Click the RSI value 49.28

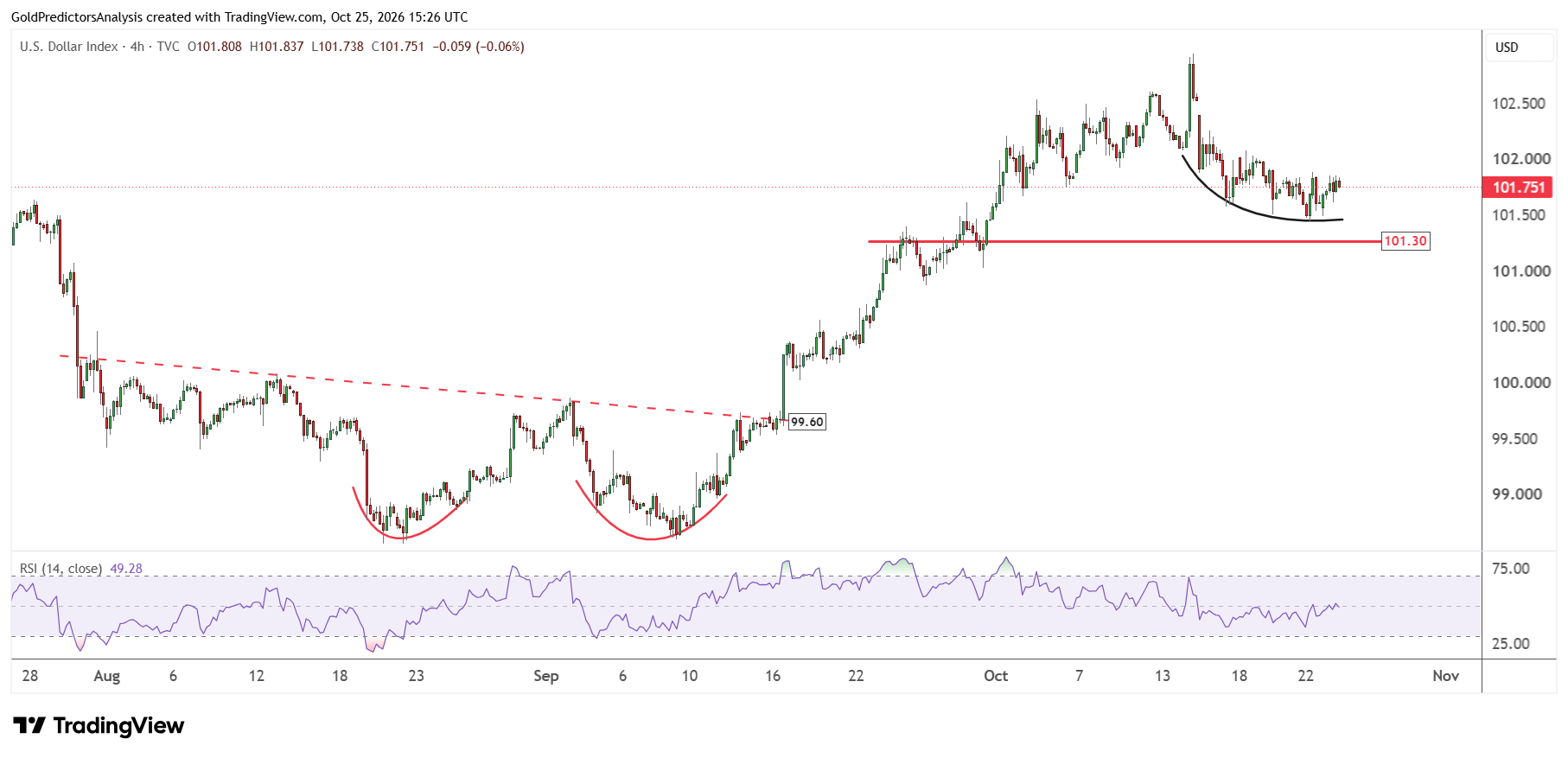pos(126,569)
